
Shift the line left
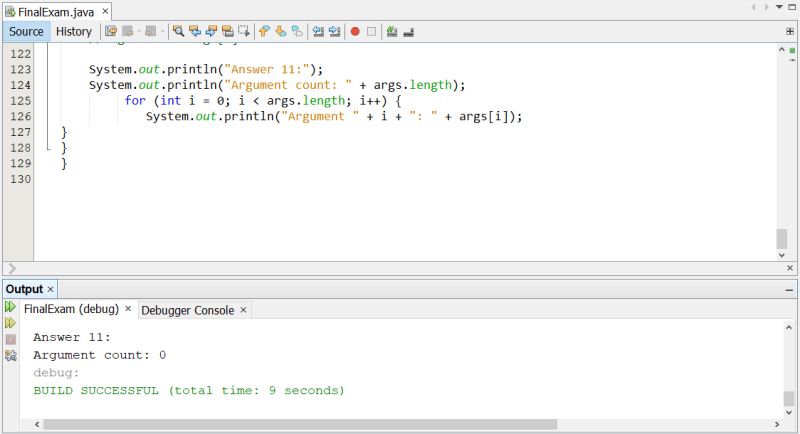tap(318, 32)
